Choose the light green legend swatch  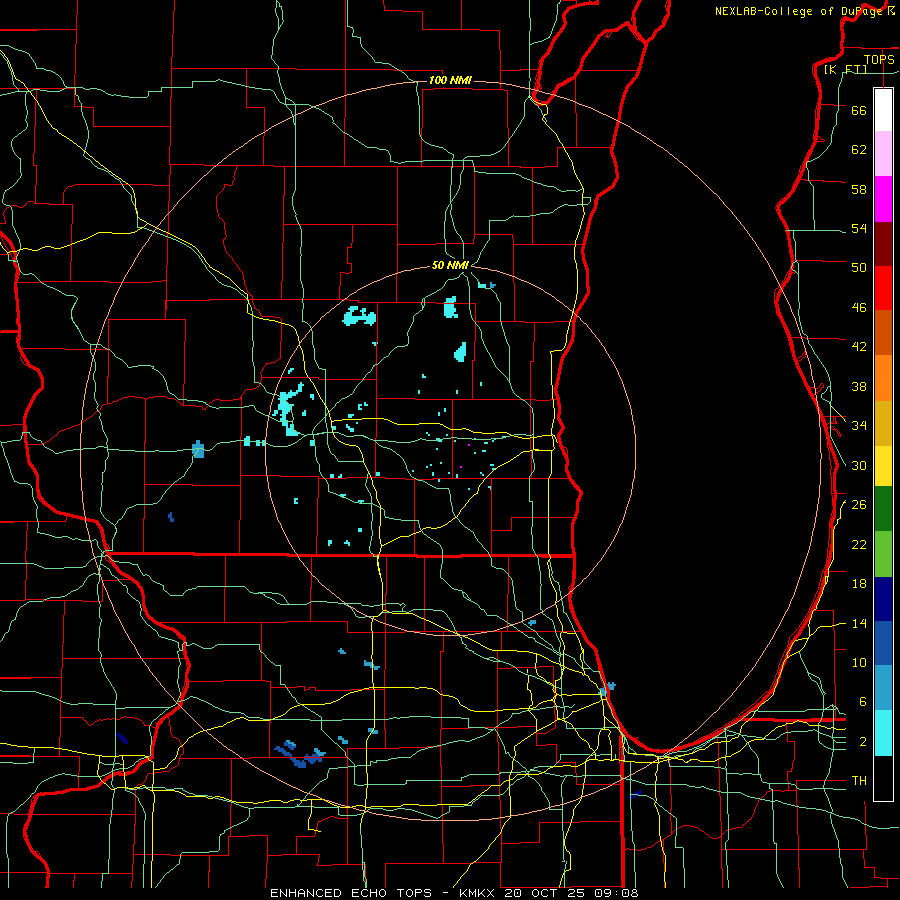click(883, 554)
